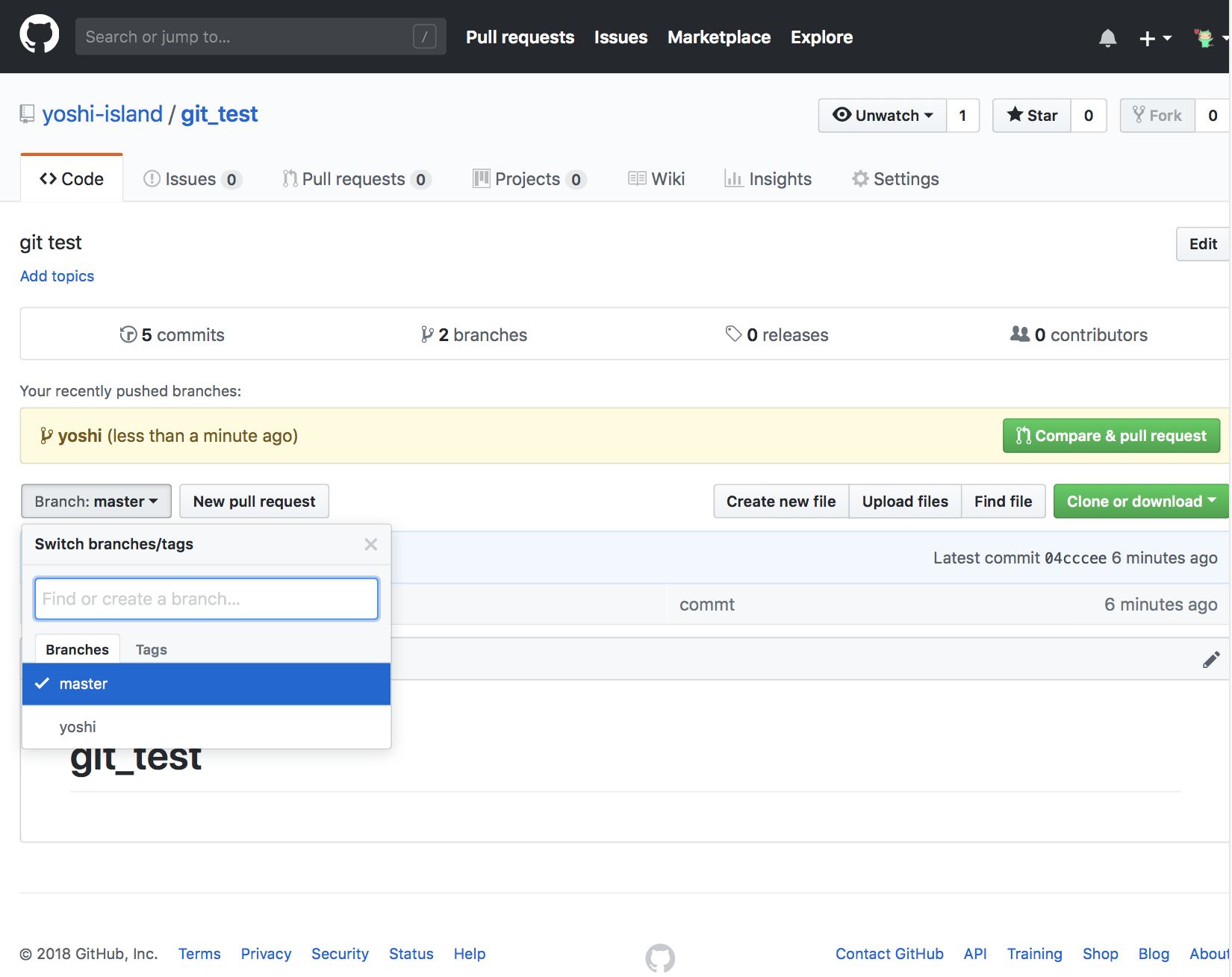Image resolution: width=1232 pixels, height=977 pixels.
Task: Open the GitHub home logo
Action: pos(39,34)
